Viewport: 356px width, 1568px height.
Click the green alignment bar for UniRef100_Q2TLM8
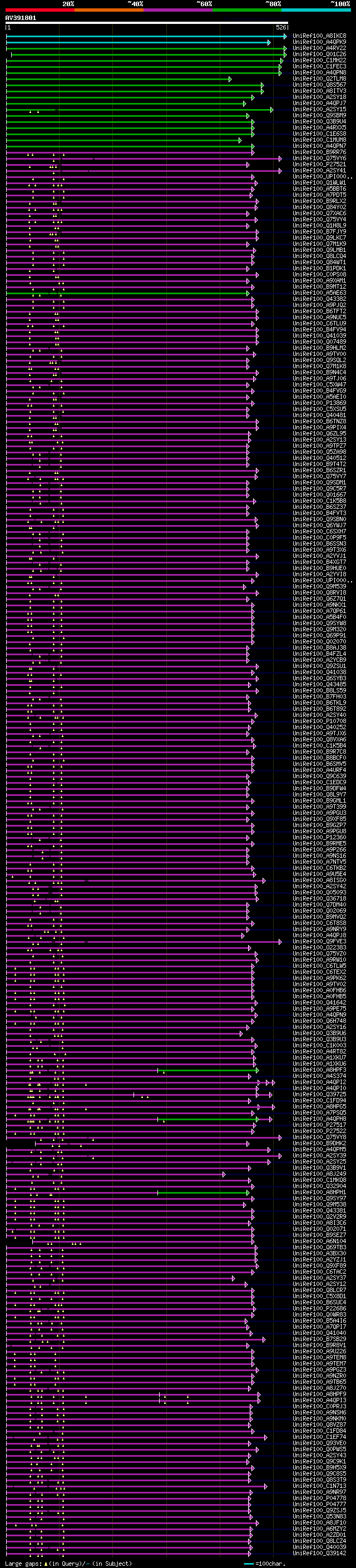tap(118, 79)
